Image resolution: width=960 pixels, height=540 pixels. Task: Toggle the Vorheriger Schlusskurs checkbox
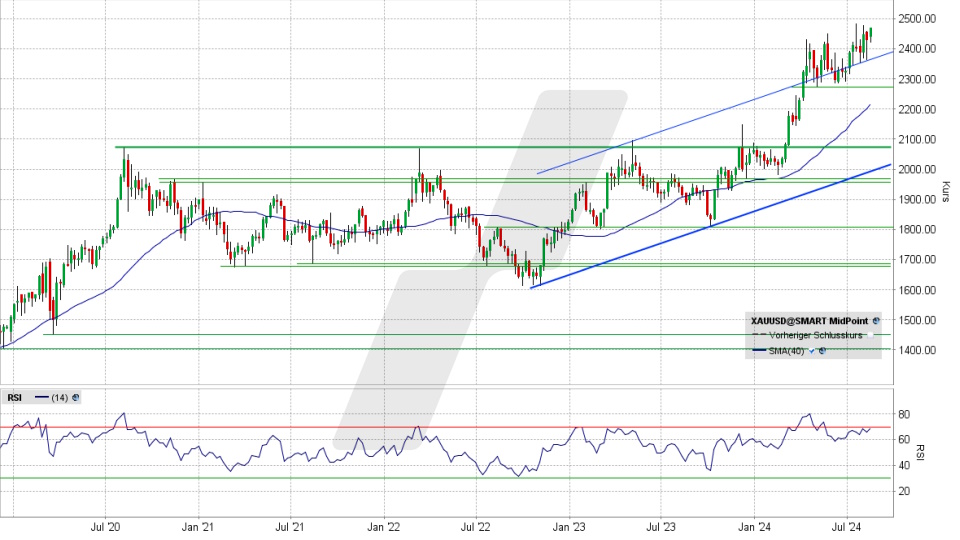[x=870, y=336]
